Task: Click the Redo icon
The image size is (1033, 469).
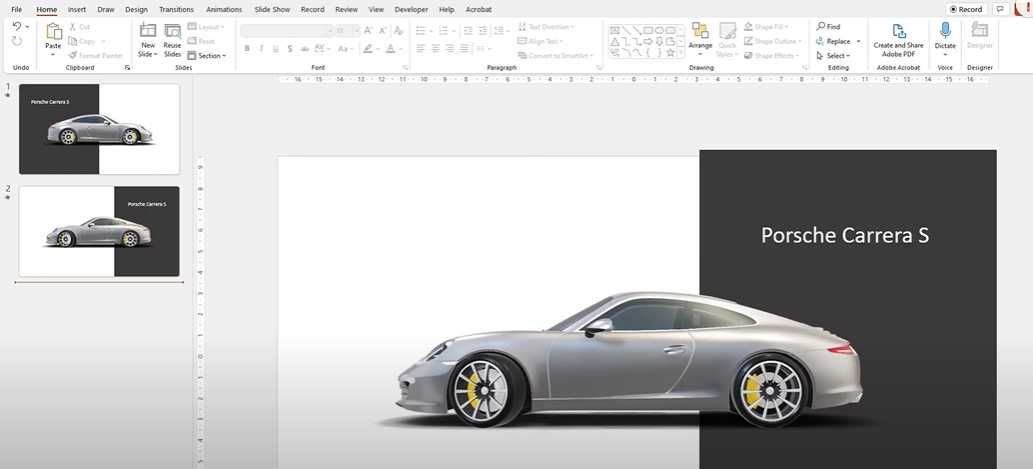Action: coord(17,41)
